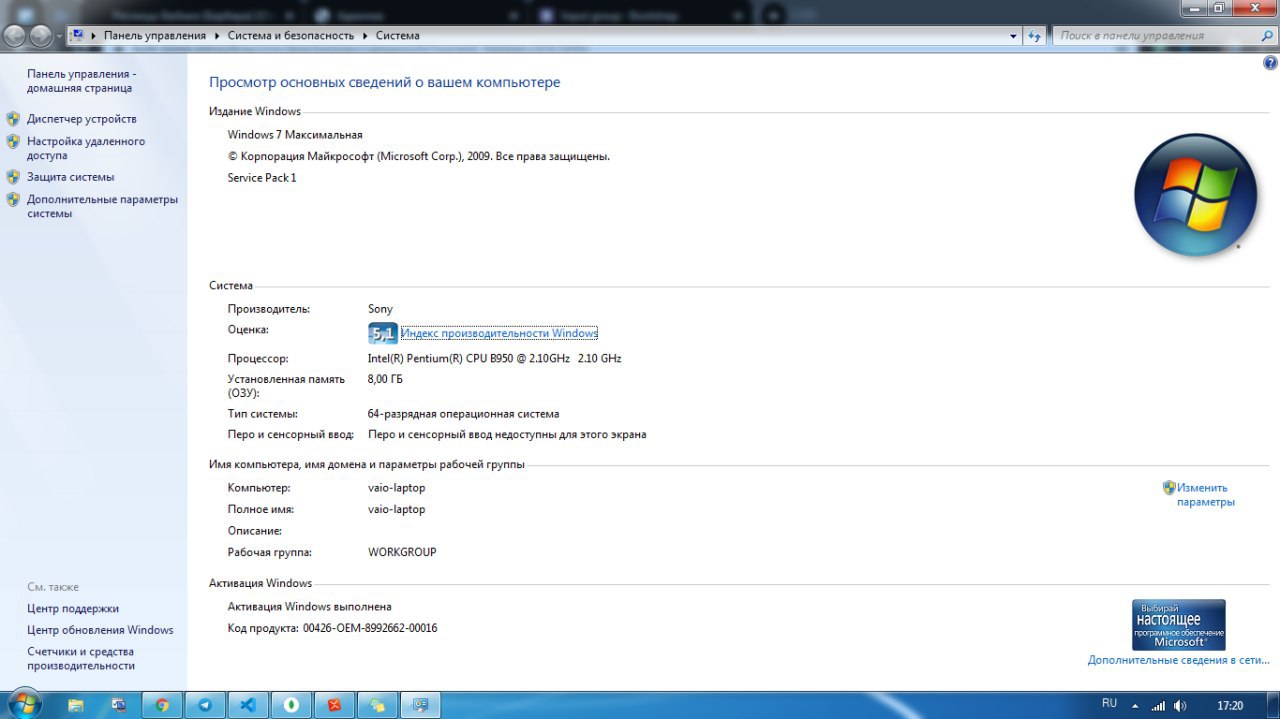The image size is (1280, 719).
Task: Click Изменить параметры link
Action: point(1205,495)
